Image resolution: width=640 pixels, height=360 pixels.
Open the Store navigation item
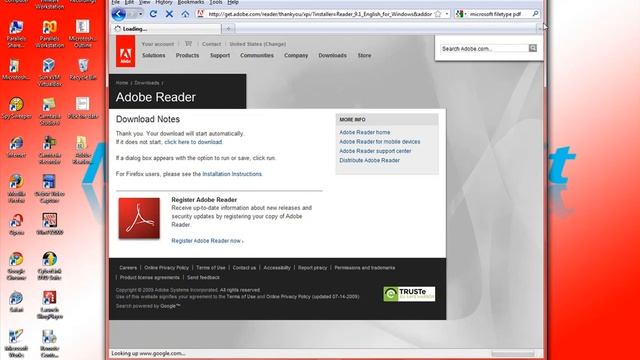point(364,55)
